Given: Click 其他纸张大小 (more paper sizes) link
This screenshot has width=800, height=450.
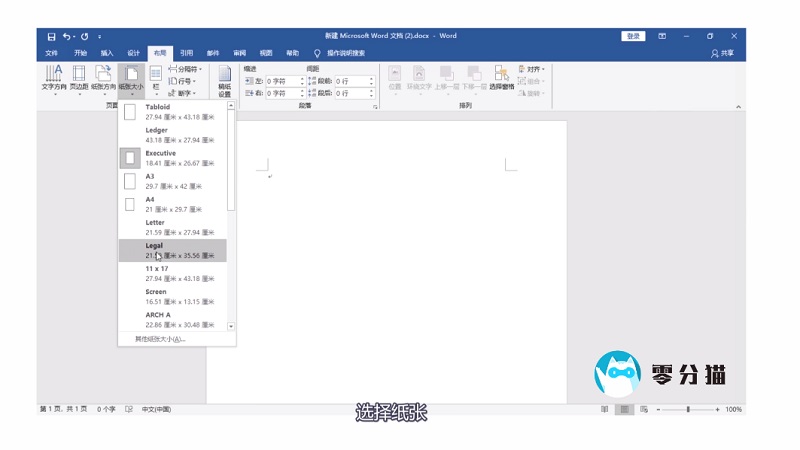Looking at the screenshot, I should coord(160,339).
